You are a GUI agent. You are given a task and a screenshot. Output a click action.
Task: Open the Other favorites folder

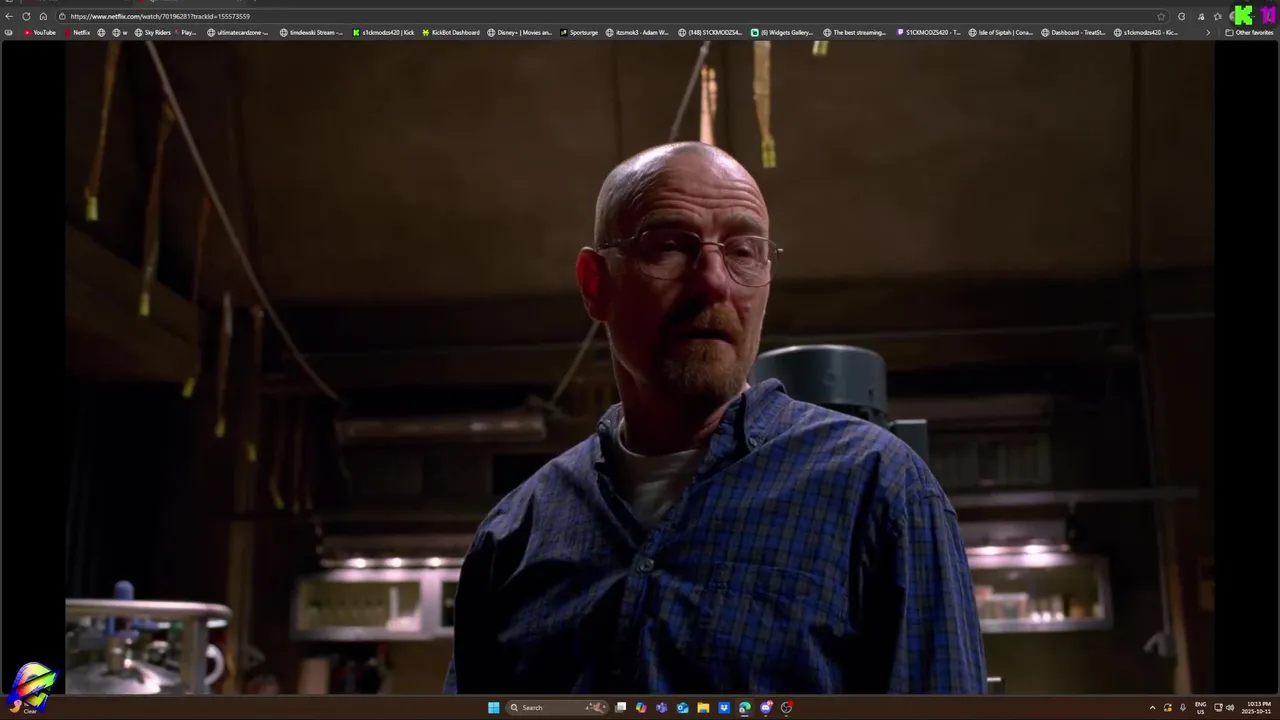point(1249,33)
